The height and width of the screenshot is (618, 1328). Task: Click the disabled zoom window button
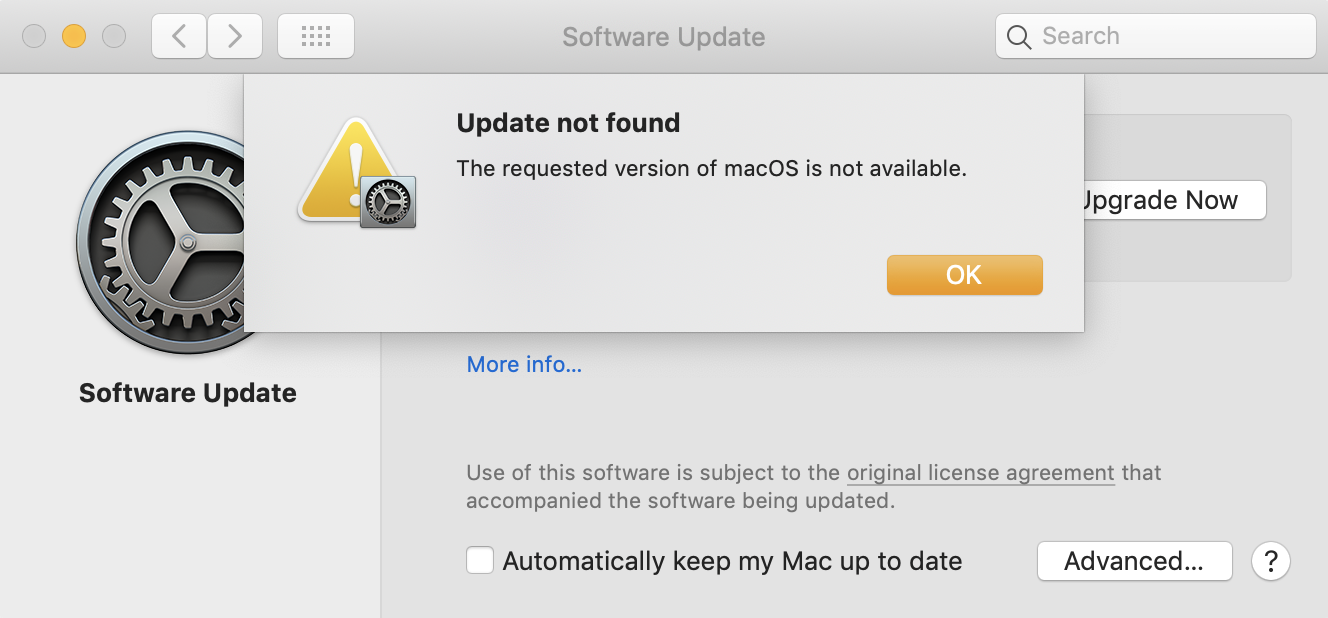(114, 37)
